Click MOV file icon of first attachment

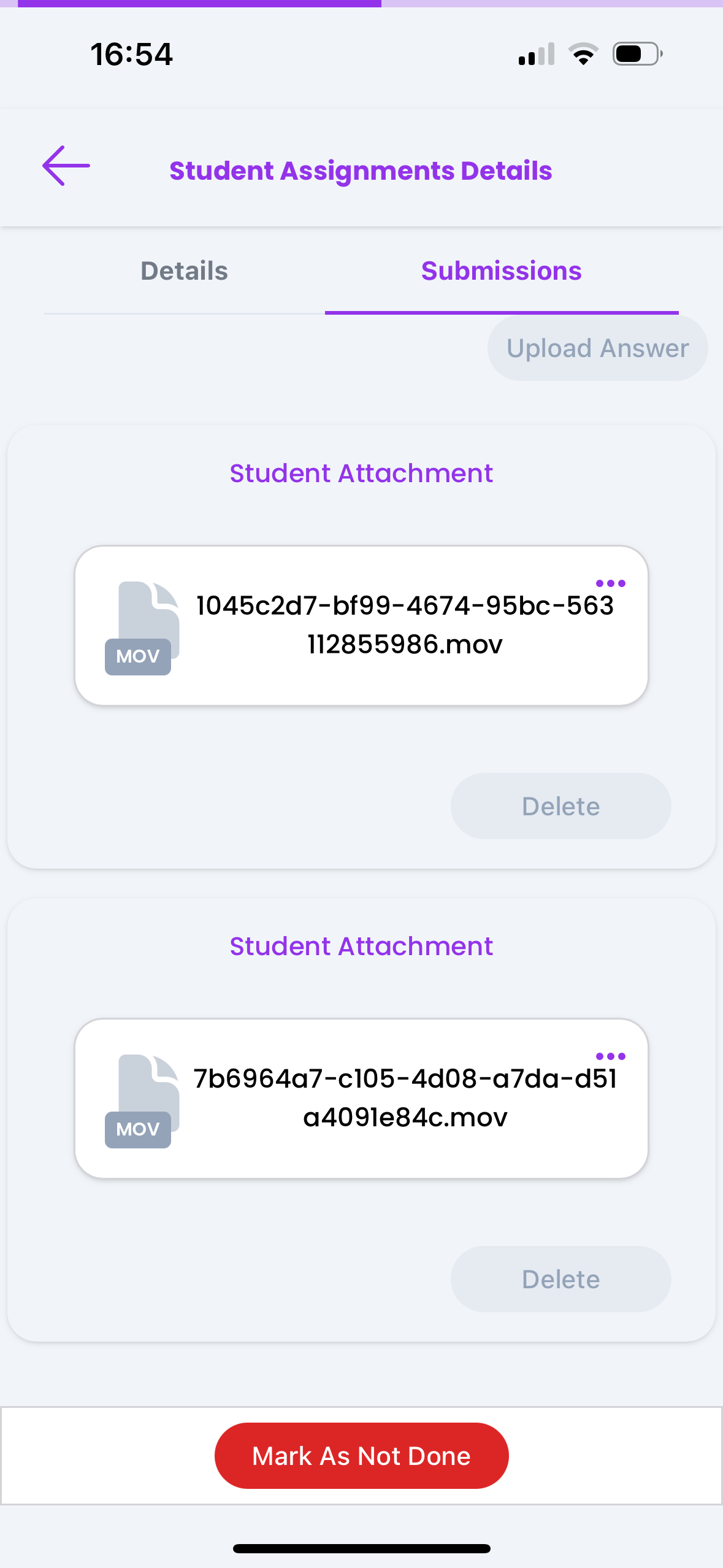point(142,628)
